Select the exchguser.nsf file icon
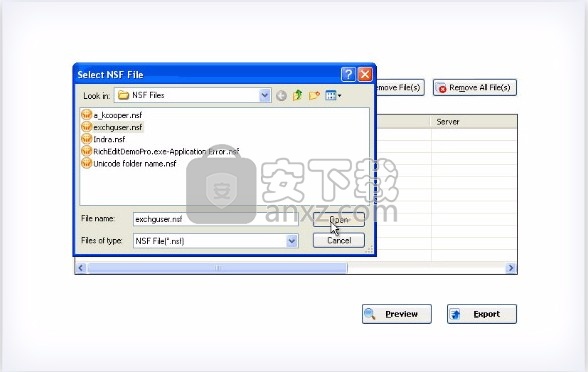This screenshot has height=372, width=588. (x=87, y=127)
